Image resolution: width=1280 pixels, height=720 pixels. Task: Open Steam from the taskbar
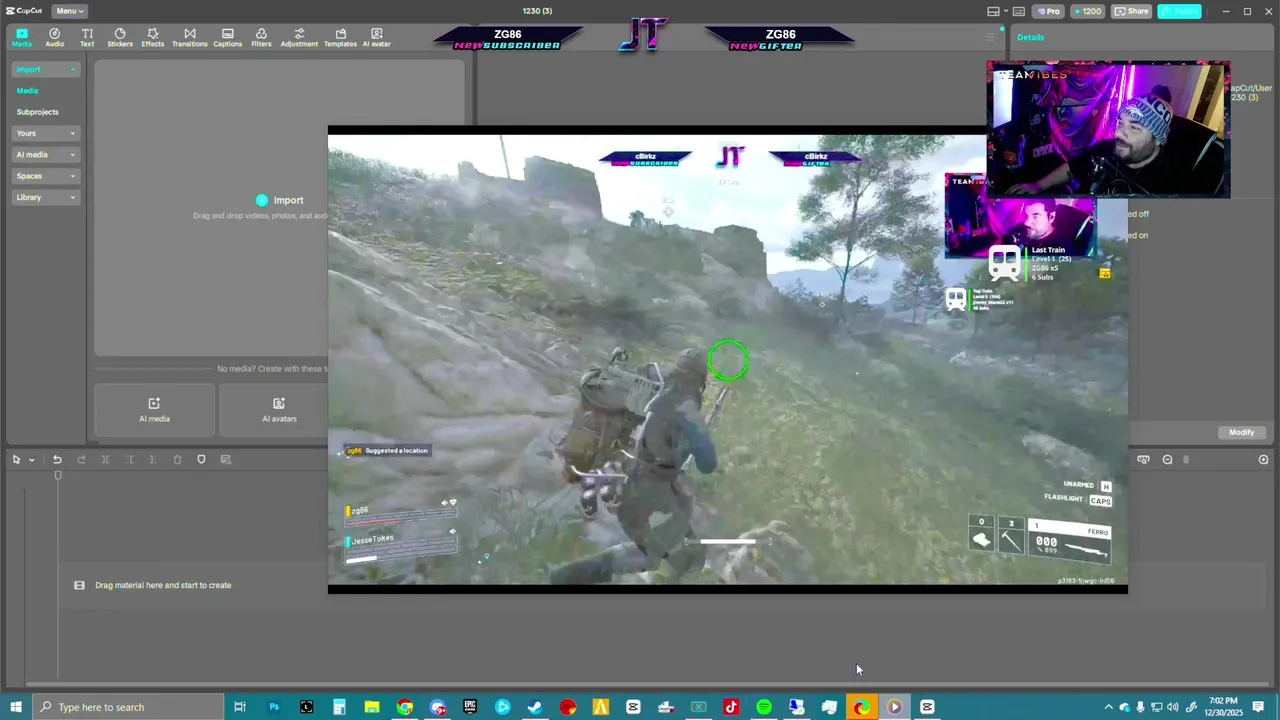pos(535,707)
